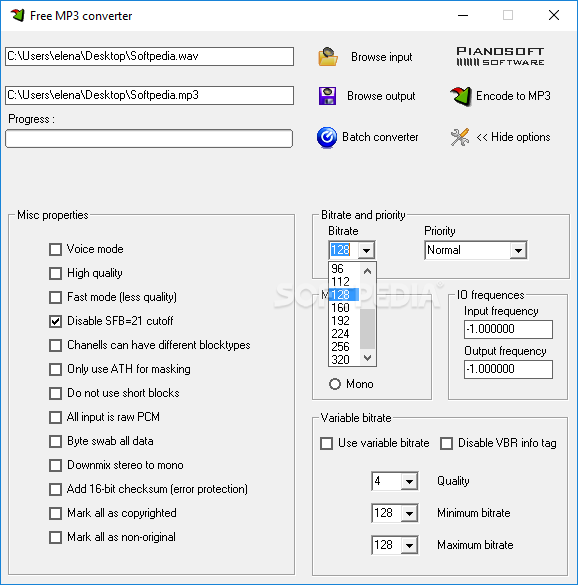Tick Do not use short blocks
The image size is (578, 585).
(x=55, y=393)
